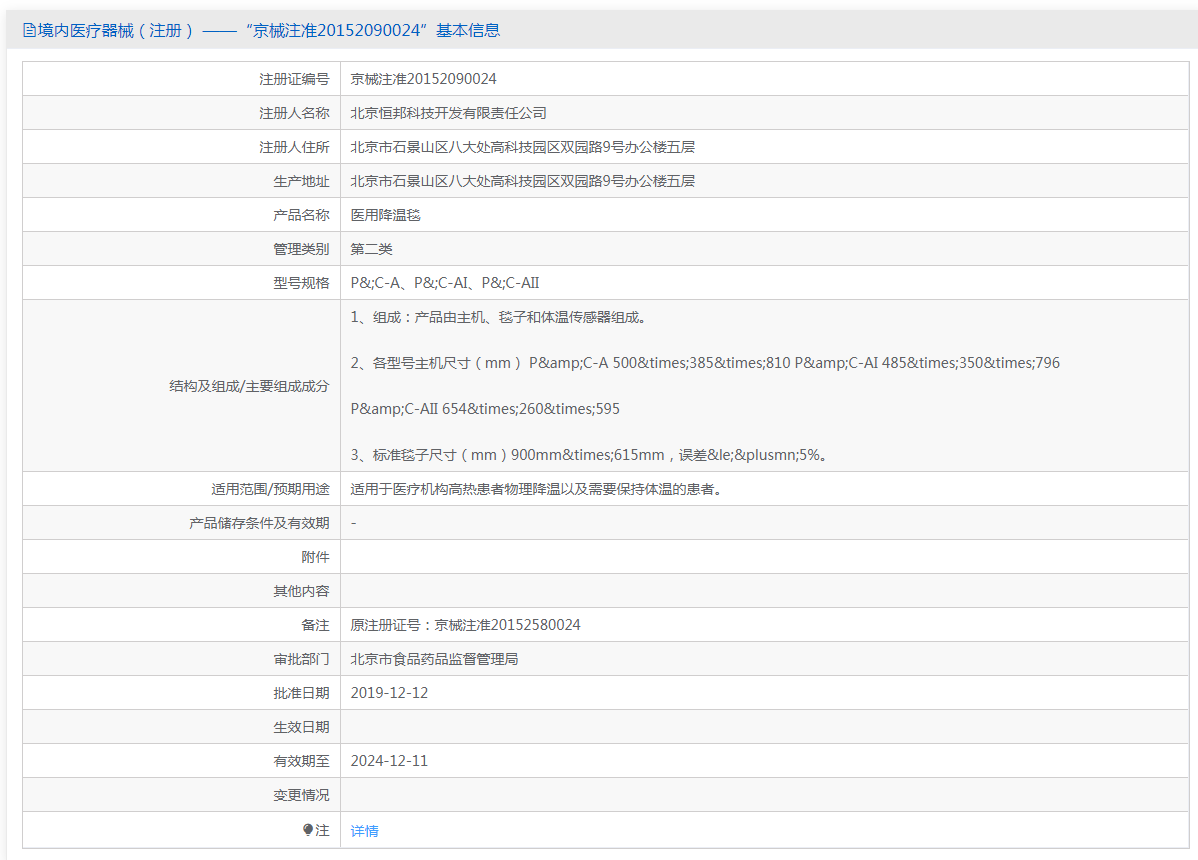Select line 3、标准毯子尺寸（mm）

591,454
